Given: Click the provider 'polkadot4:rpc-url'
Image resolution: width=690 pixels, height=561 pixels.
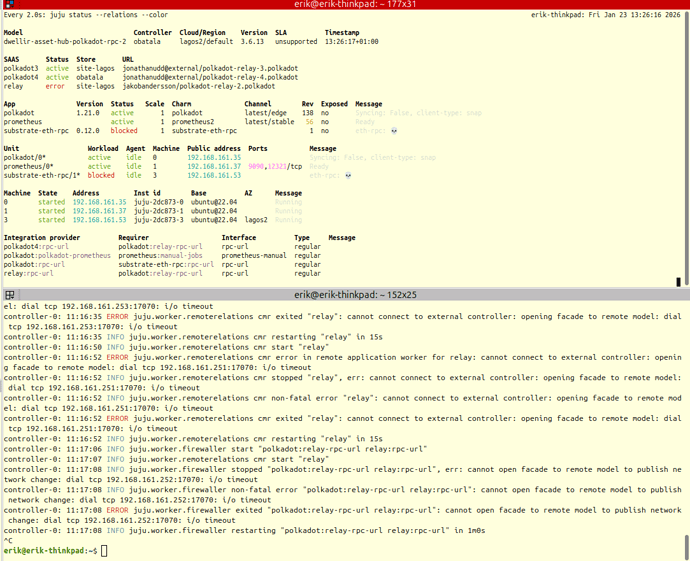Looking at the screenshot, I should click(x=36, y=246).
